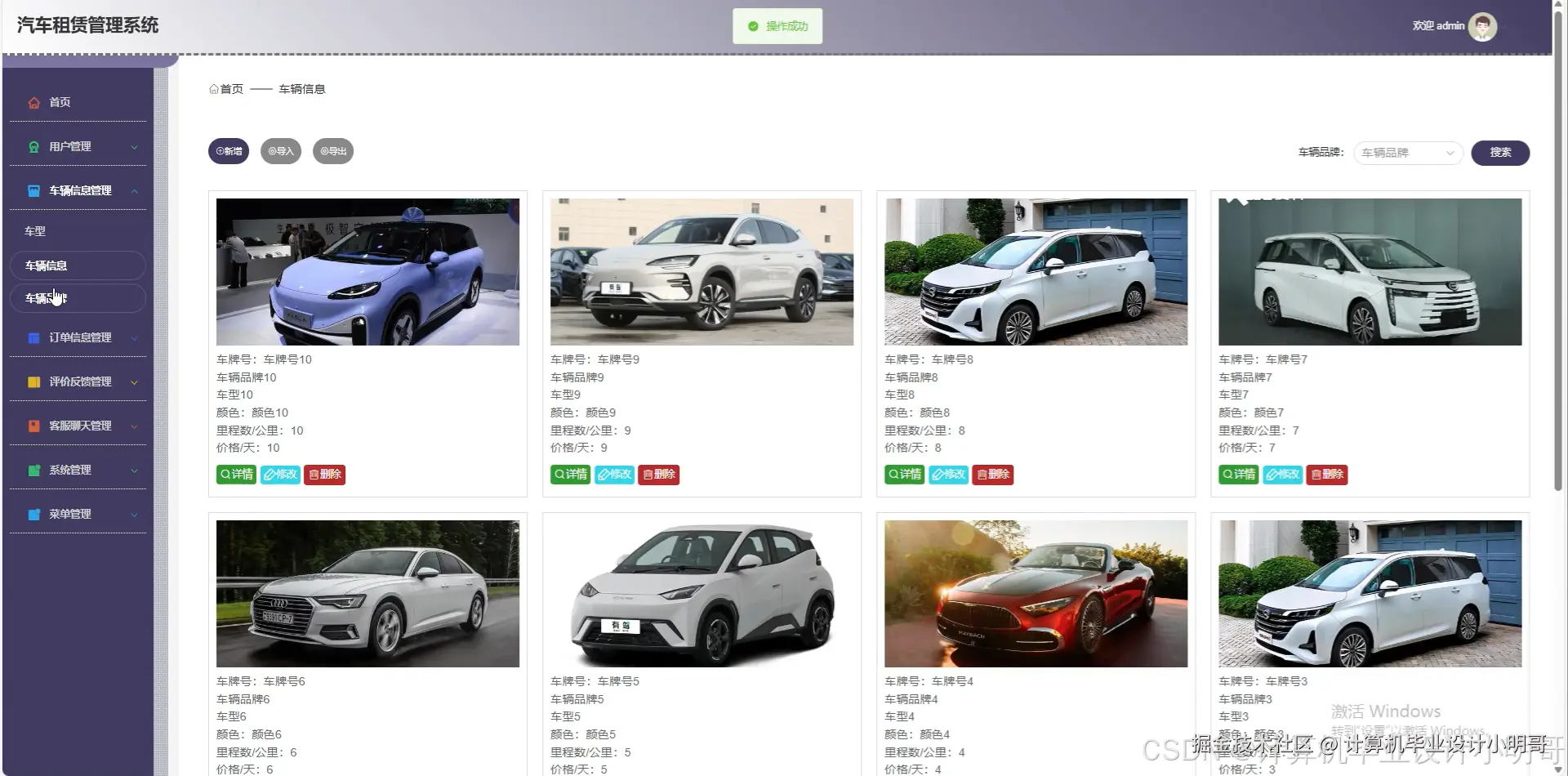This screenshot has height=776, width=1568.
Task: Expand the 菜单管理 sidebar menu
Action: click(78, 514)
